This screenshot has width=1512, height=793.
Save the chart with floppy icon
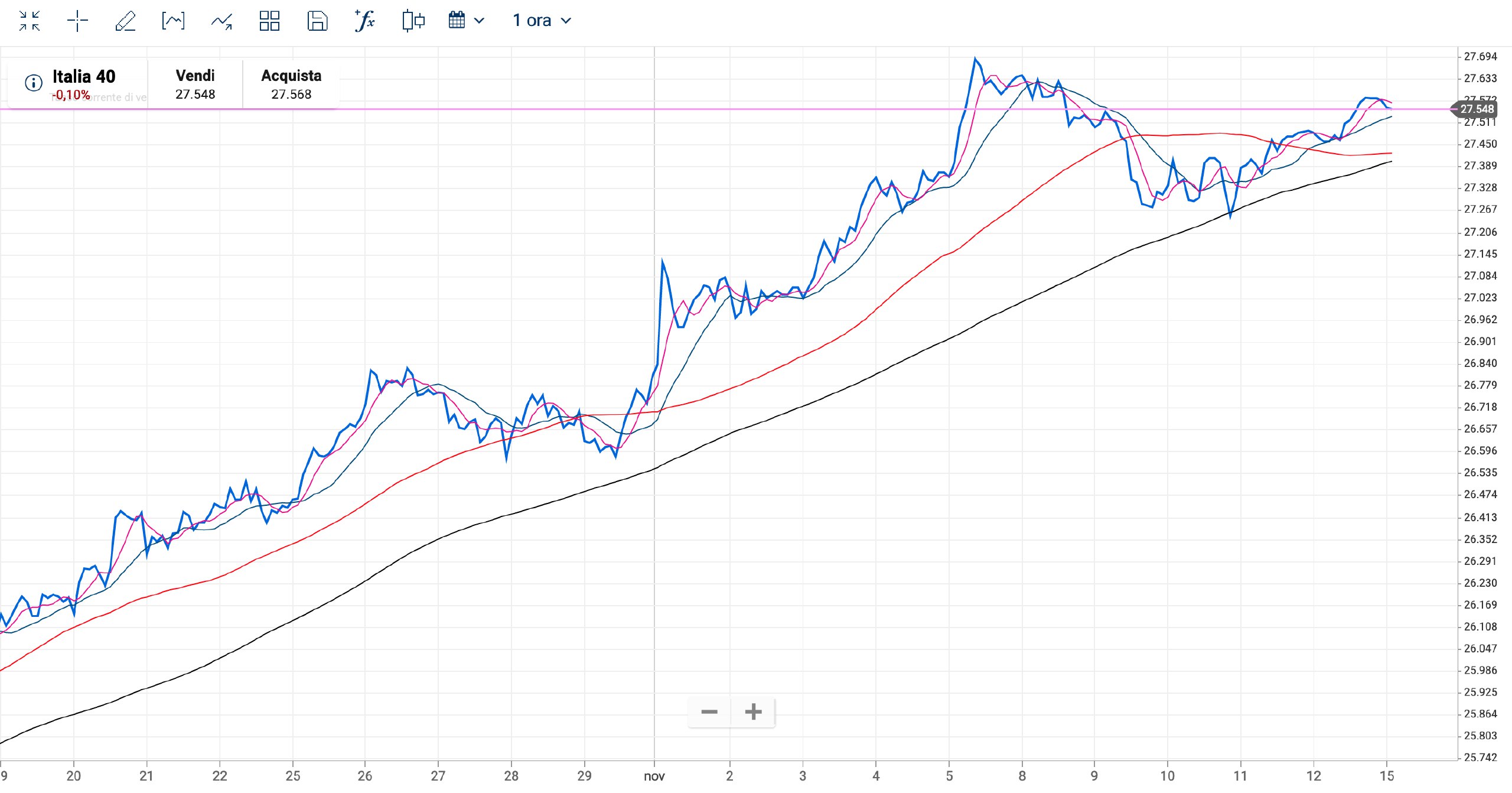pyautogui.click(x=317, y=21)
